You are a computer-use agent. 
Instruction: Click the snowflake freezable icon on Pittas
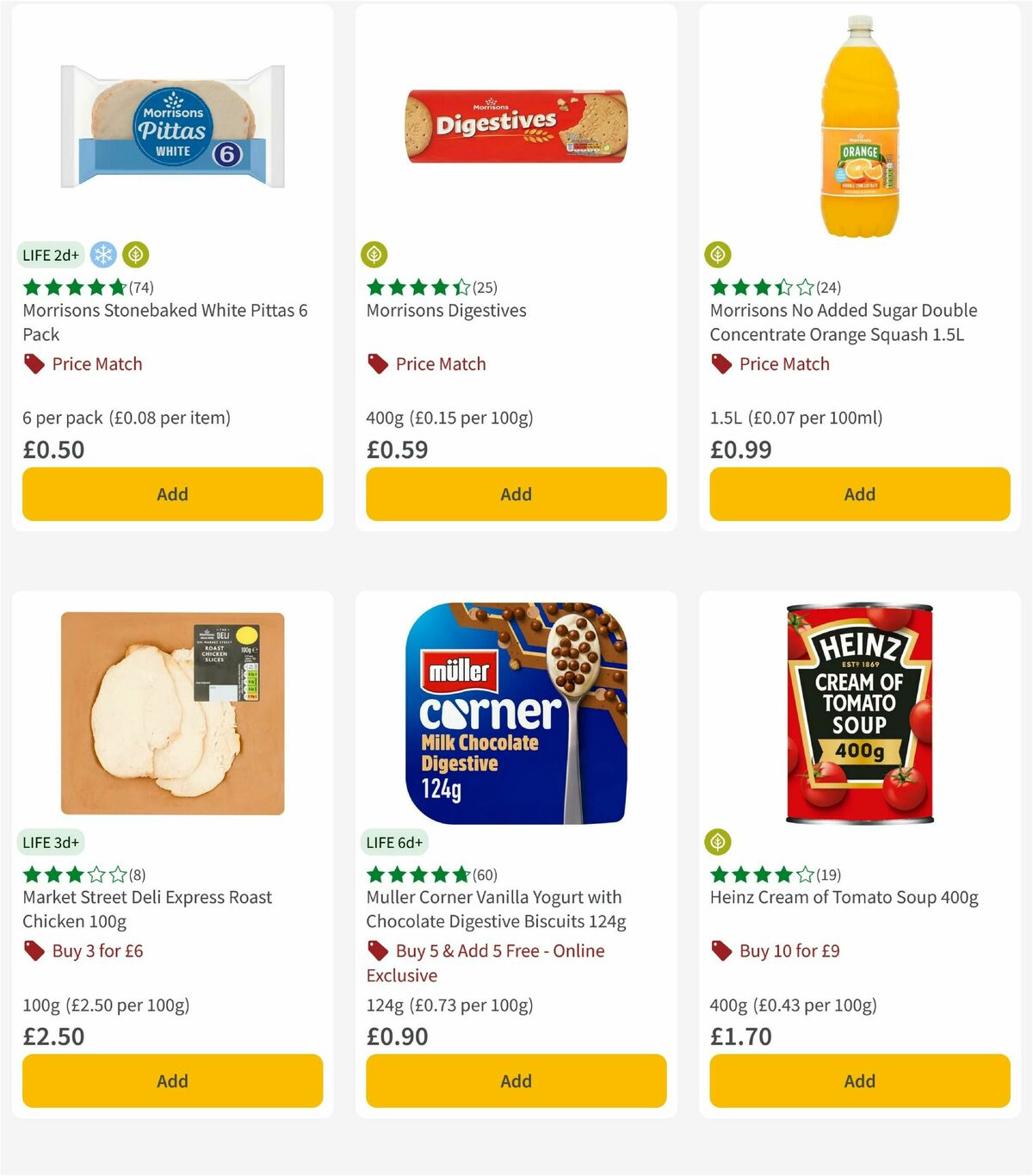tap(102, 255)
